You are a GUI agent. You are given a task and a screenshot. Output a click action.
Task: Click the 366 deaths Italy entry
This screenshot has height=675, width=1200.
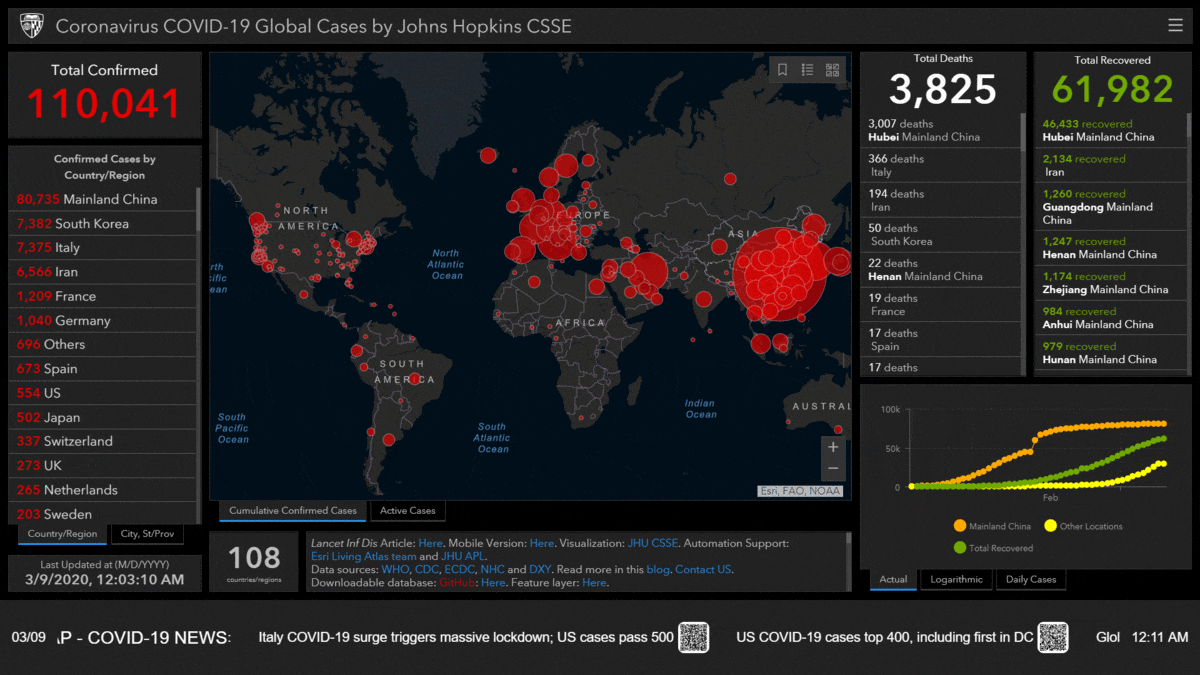(940, 166)
